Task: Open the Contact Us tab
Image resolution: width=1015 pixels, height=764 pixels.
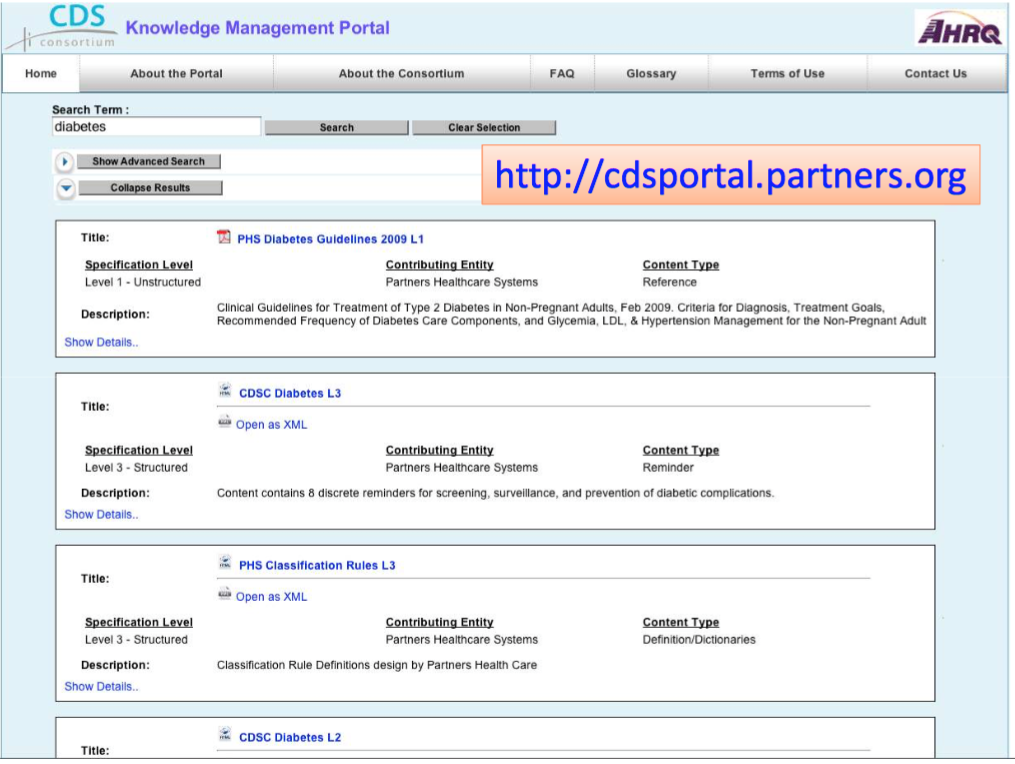Action: click(x=935, y=74)
